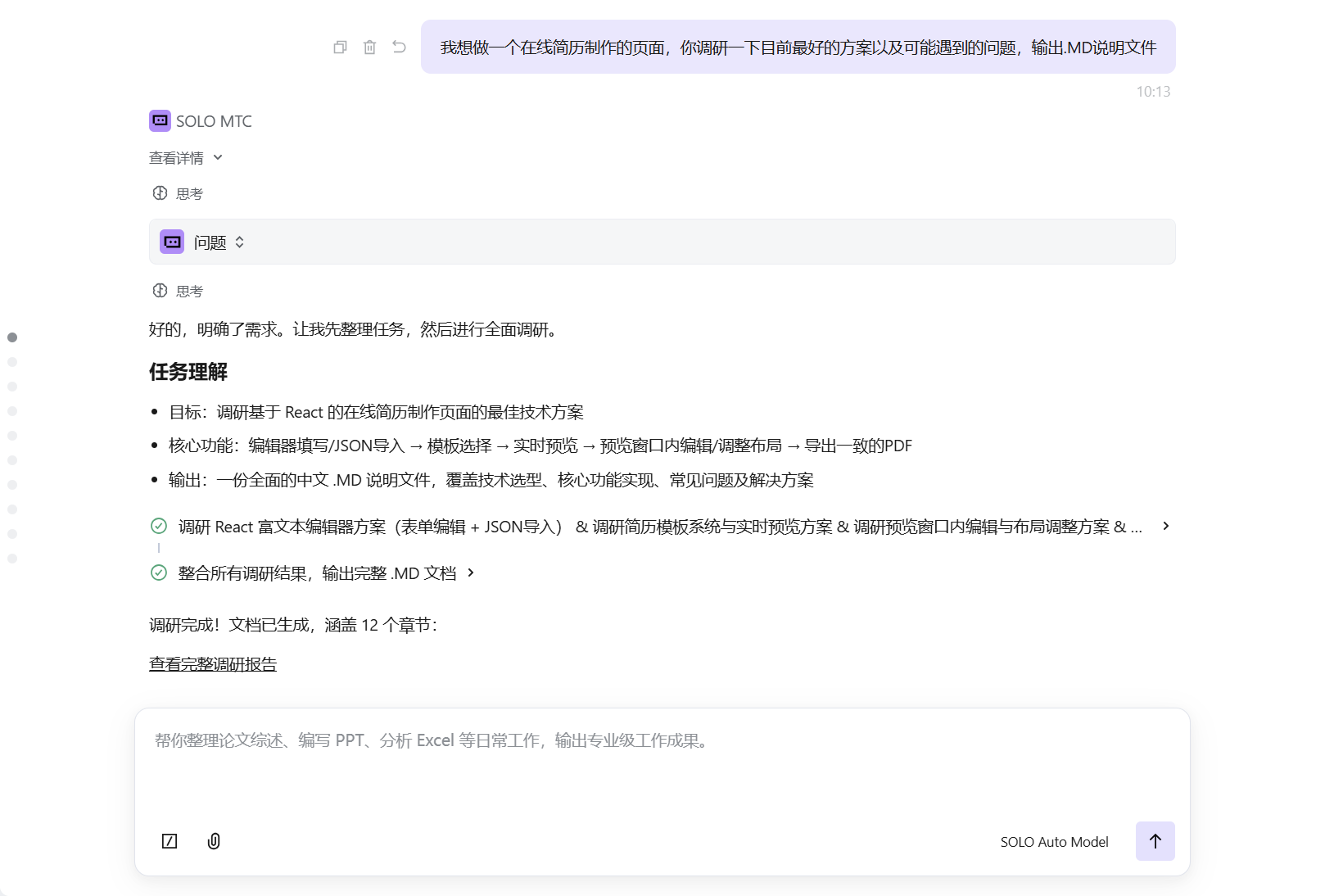The width and height of the screenshot is (1325, 896).
Task: Expand the first 思考 thinking step
Action: coord(179,193)
